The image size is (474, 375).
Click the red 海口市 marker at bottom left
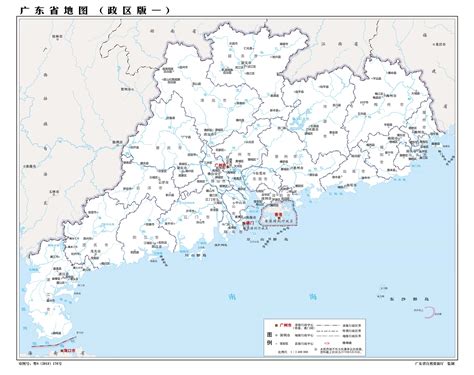68,351
